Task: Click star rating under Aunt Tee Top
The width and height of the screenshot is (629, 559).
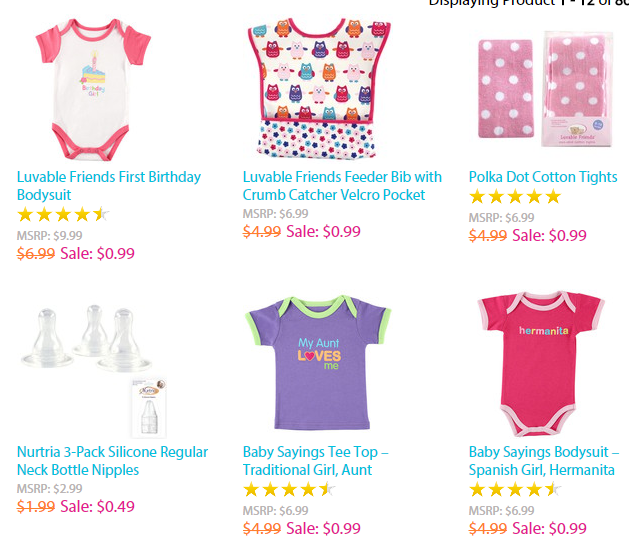Action: tap(288, 490)
